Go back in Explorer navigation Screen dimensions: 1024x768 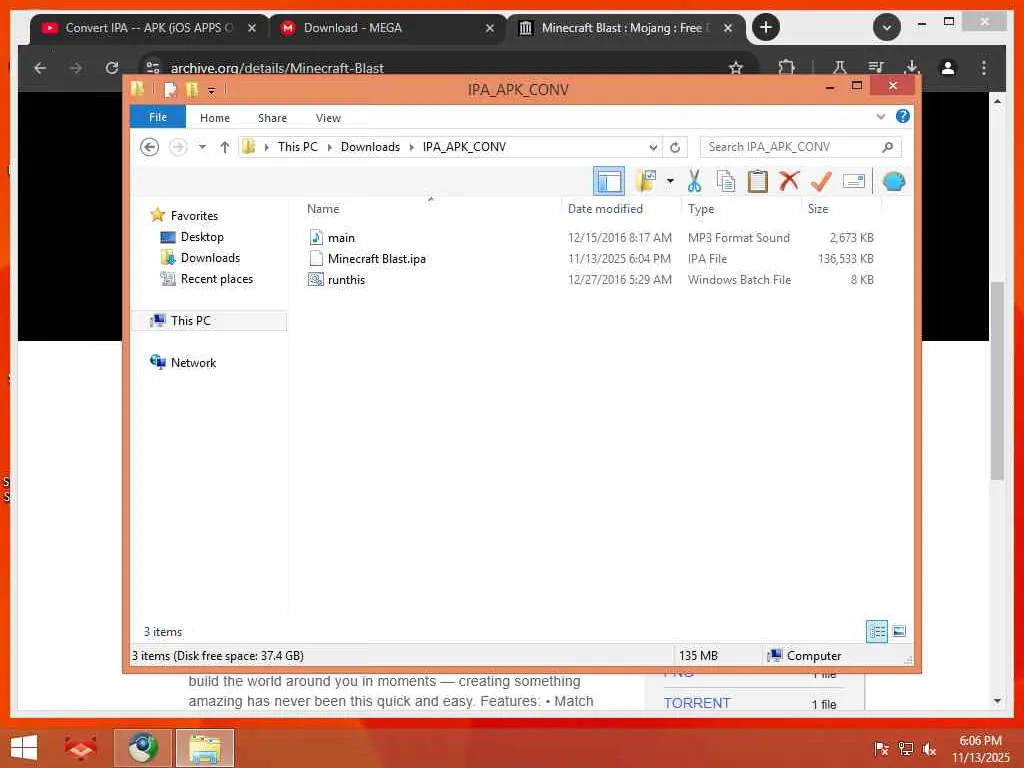[150, 147]
